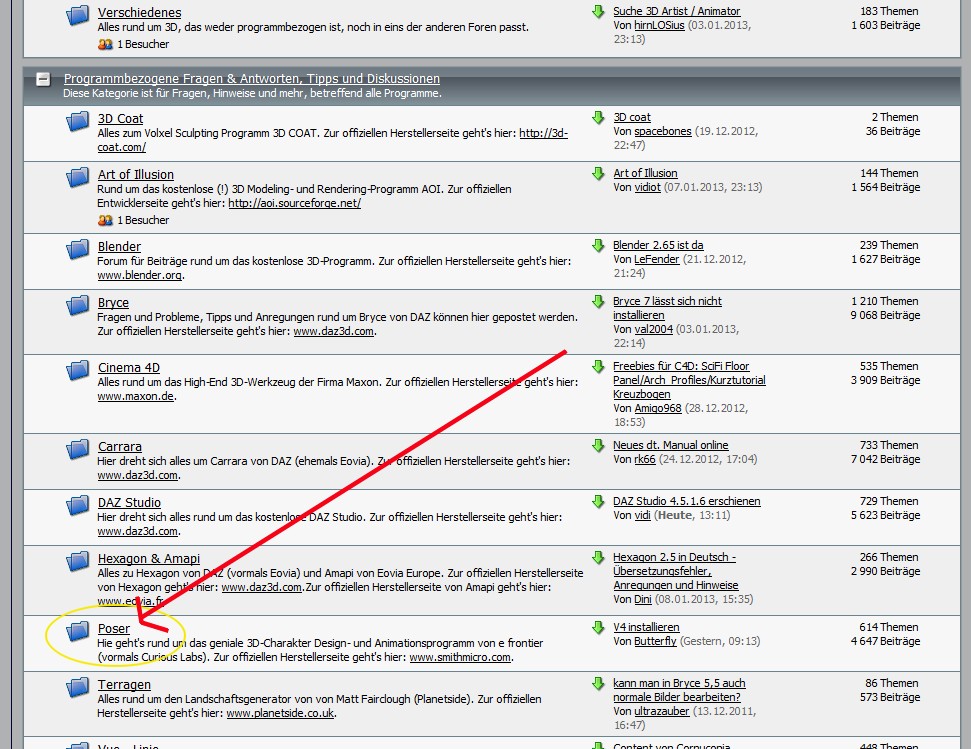Open the Art of Illusion forum

coord(136,175)
